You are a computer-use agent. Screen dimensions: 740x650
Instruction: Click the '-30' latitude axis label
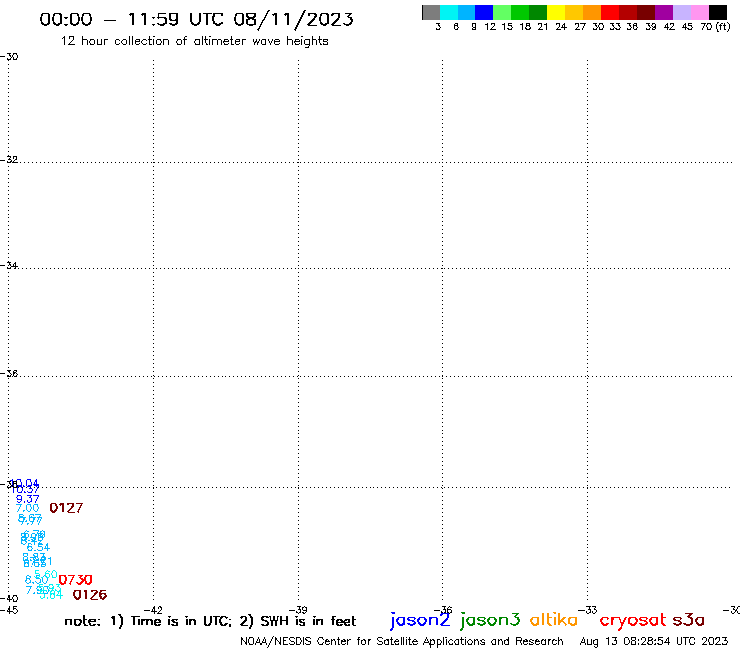9,57
